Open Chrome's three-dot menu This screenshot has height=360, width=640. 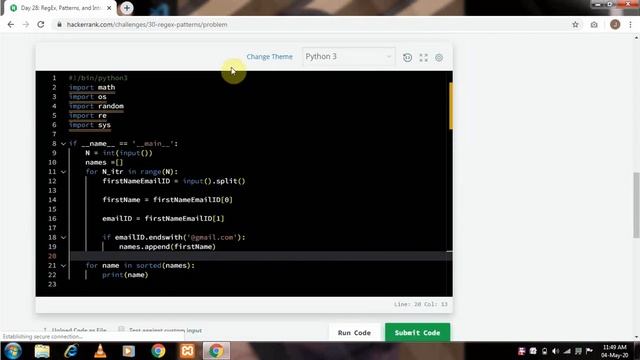click(x=630, y=24)
